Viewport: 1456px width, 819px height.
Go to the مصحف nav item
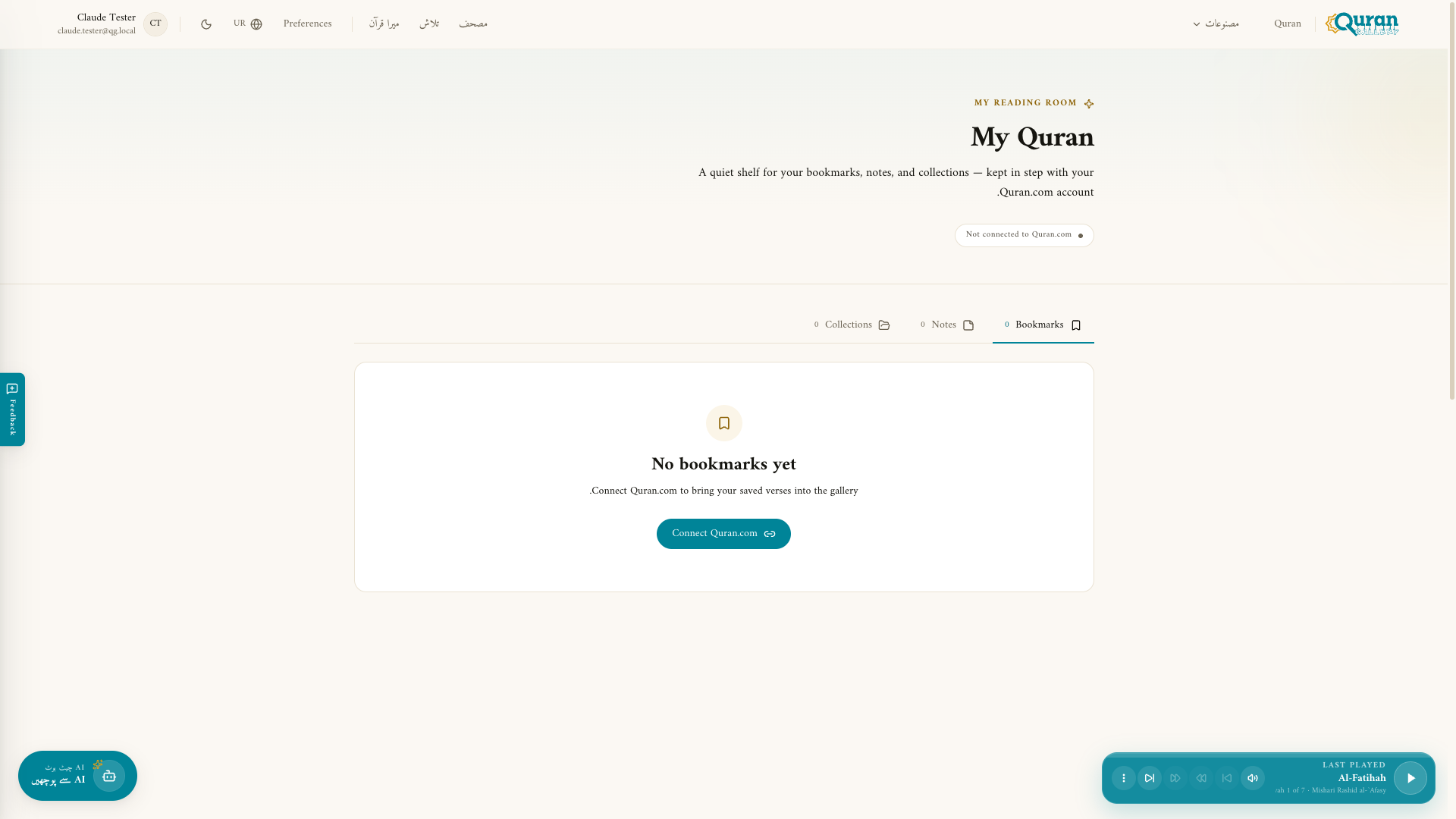coord(473,24)
